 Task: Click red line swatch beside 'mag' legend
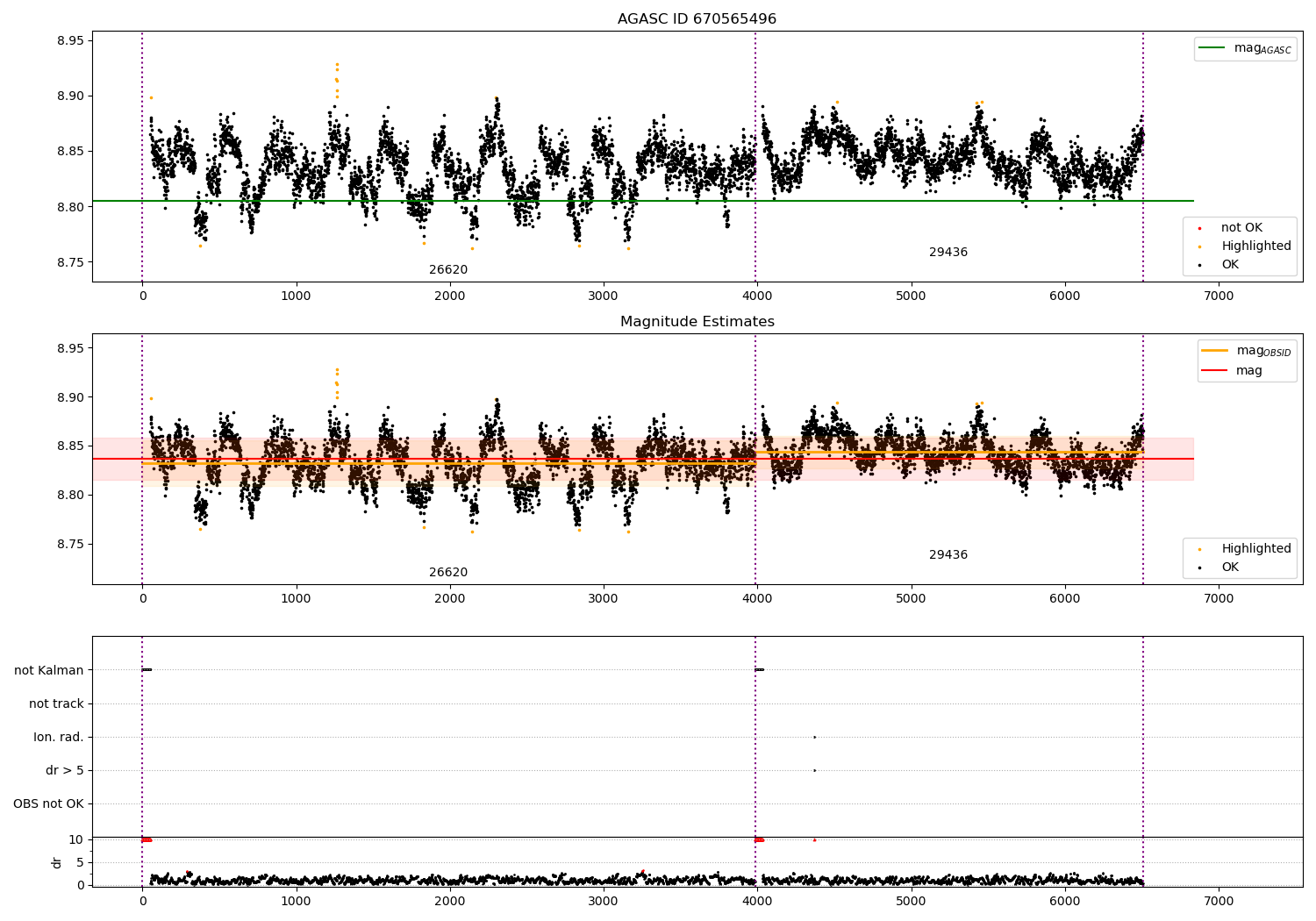(1214, 371)
